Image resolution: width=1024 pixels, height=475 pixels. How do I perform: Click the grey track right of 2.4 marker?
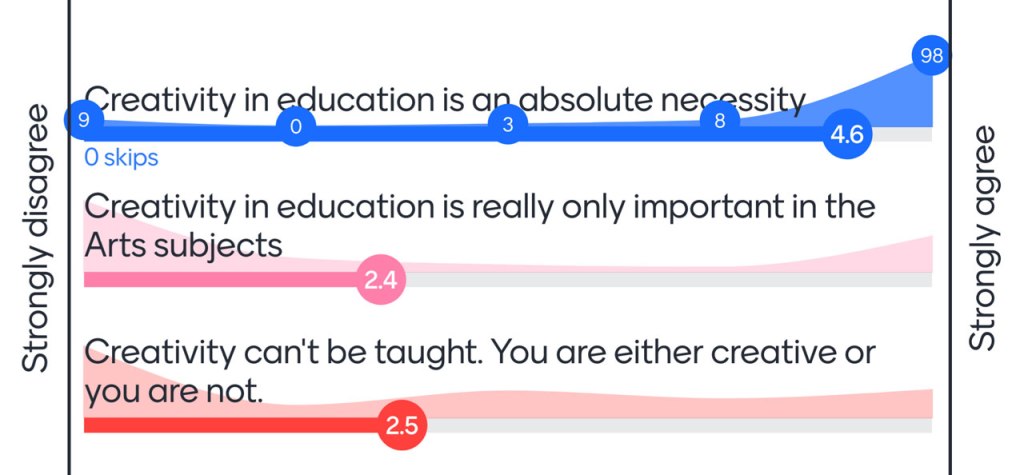click(660, 280)
